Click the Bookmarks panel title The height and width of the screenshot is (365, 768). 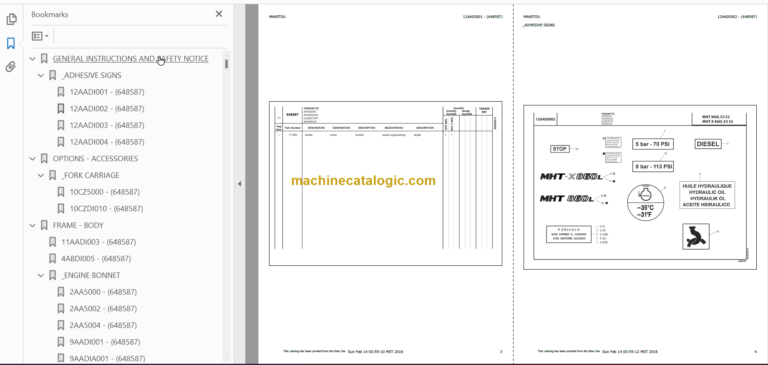pos(50,14)
